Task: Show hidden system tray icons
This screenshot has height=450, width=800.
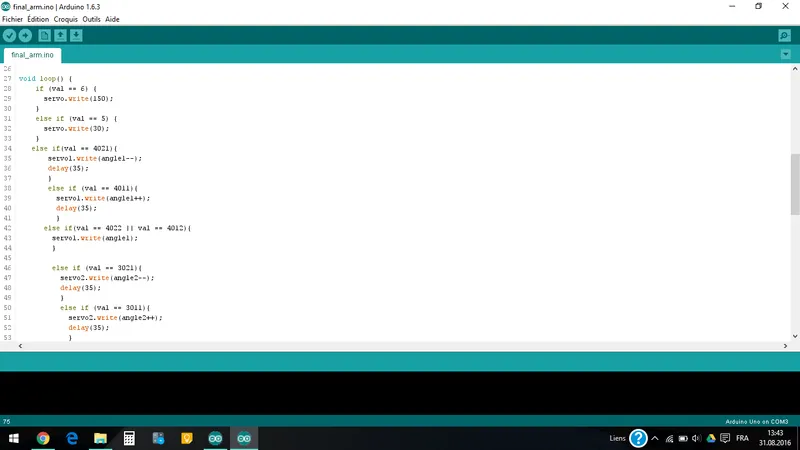Action: pos(655,438)
